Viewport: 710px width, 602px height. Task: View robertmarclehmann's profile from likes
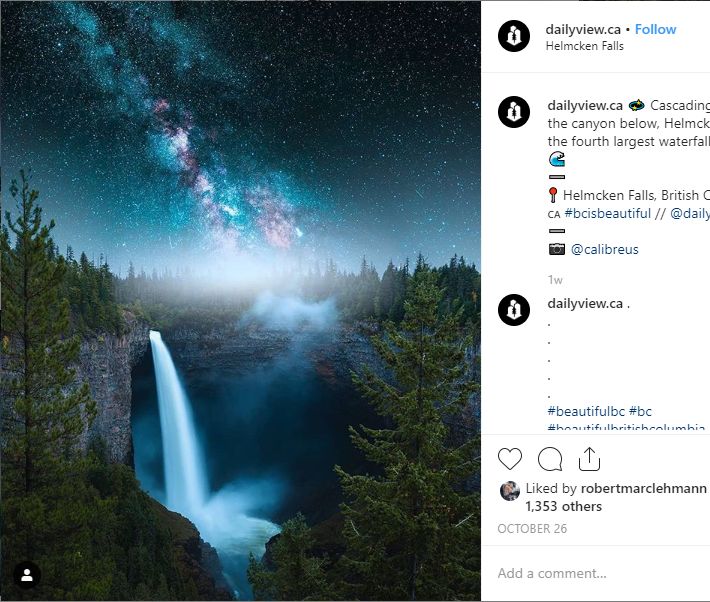pos(643,488)
